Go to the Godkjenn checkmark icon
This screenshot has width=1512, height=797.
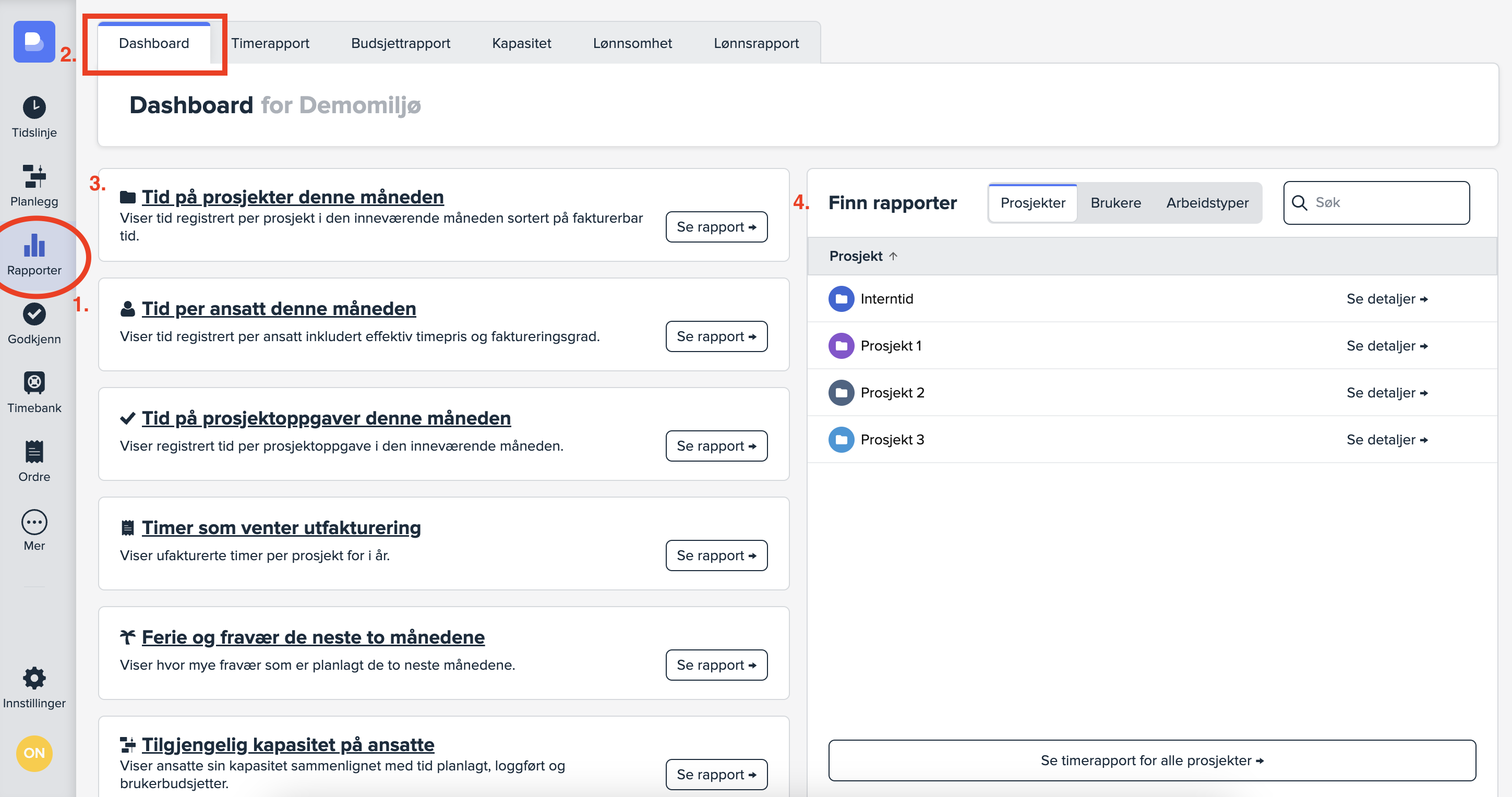34,314
